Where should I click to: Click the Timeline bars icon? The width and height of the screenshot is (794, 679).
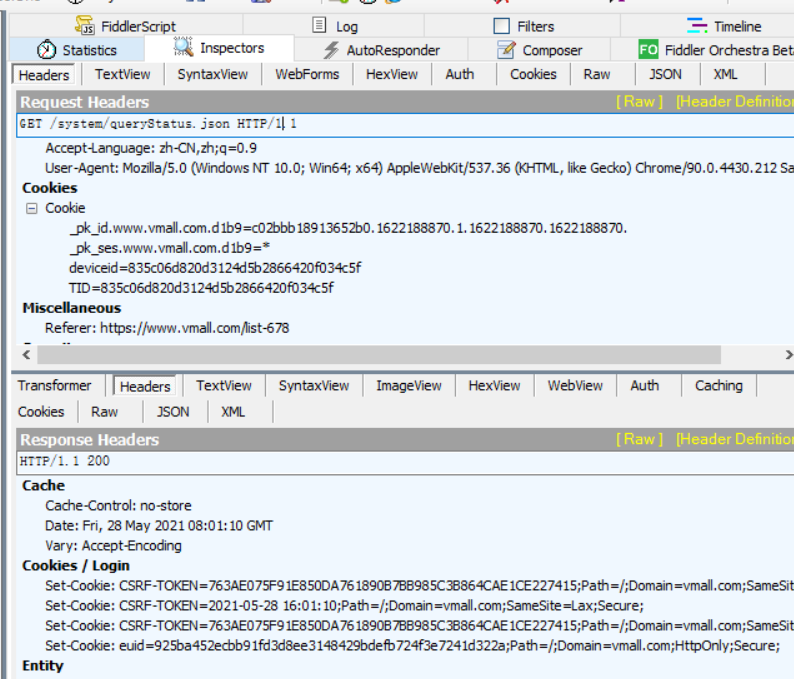[x=697, y=25]
